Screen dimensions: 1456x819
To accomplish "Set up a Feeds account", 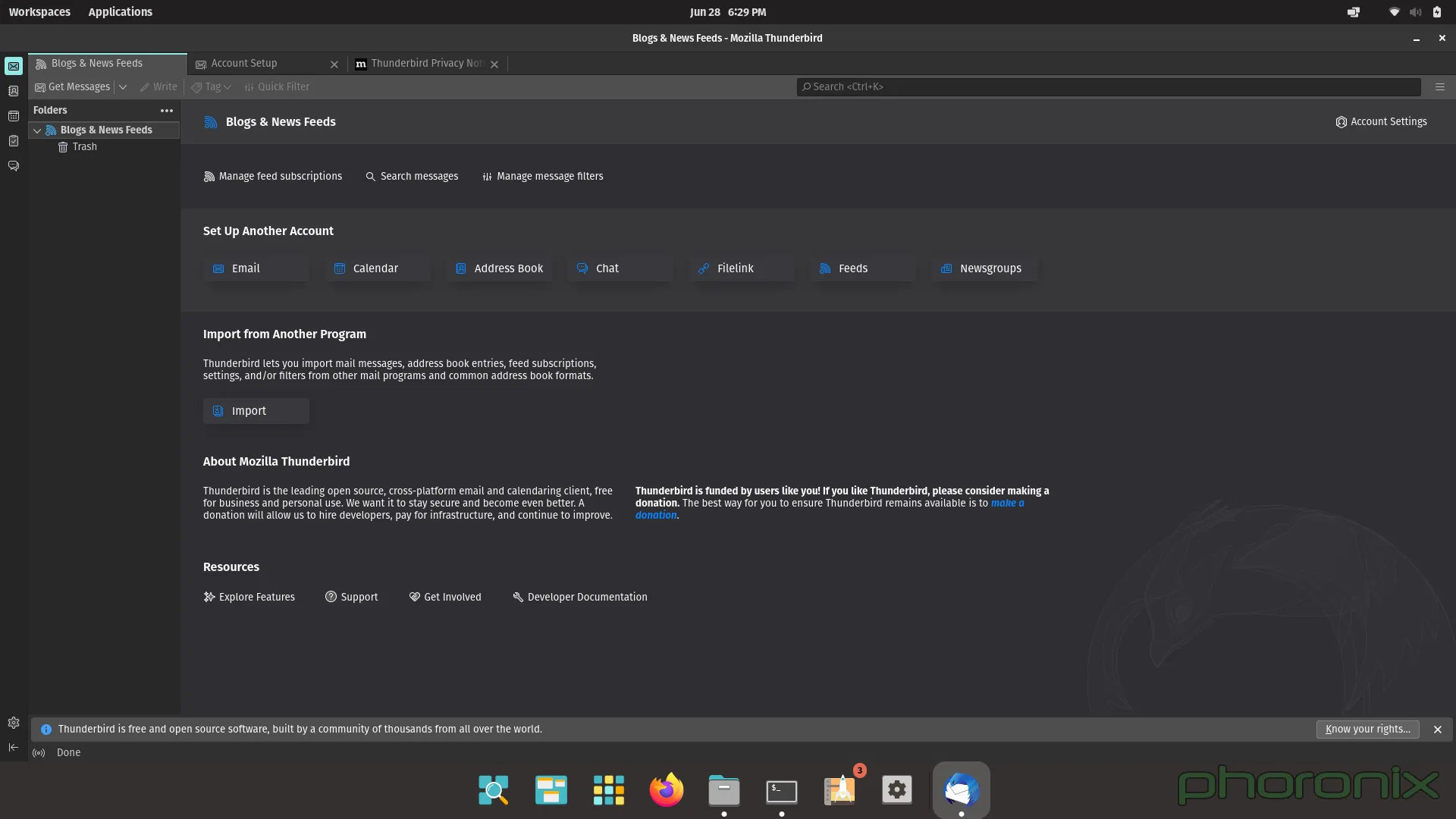I will click(863, 268).
